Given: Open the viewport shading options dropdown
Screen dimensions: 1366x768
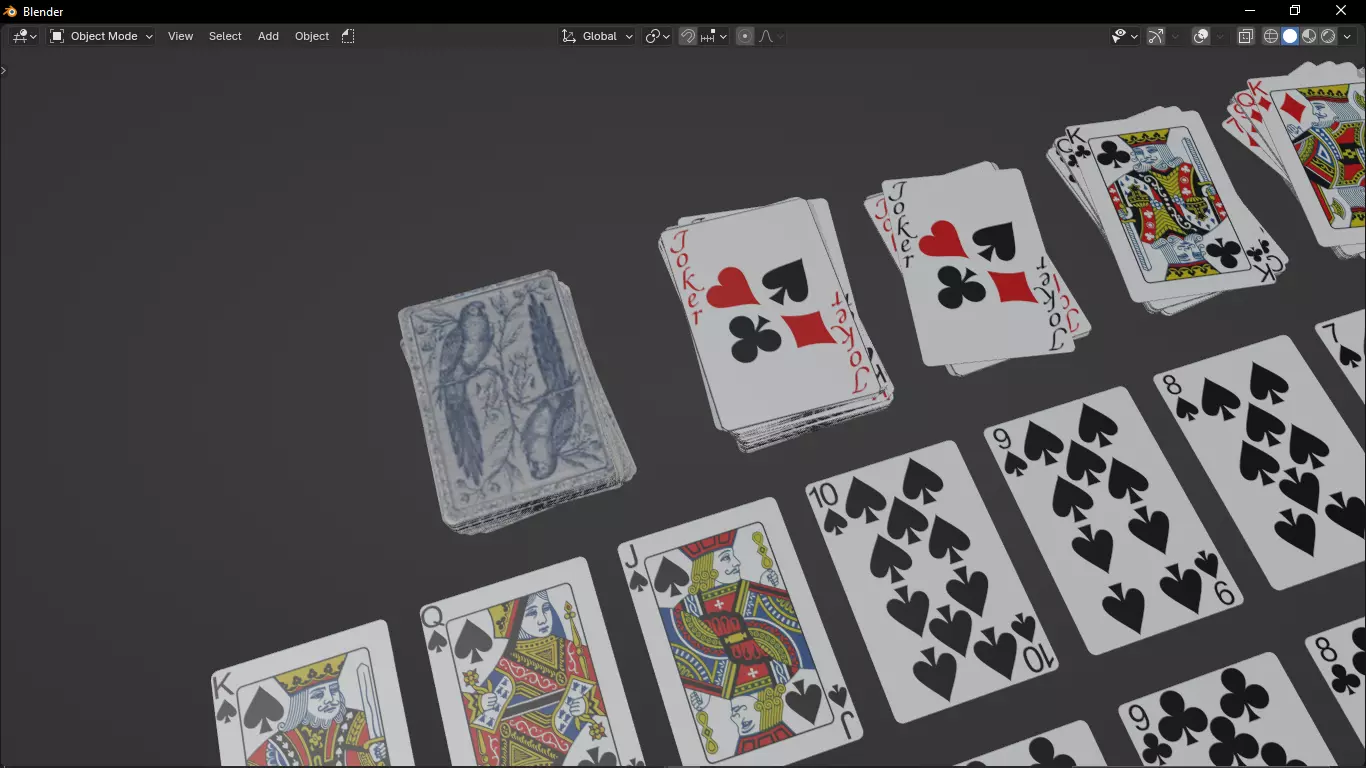Looking at the screenshot, I should click(1347, 36).
